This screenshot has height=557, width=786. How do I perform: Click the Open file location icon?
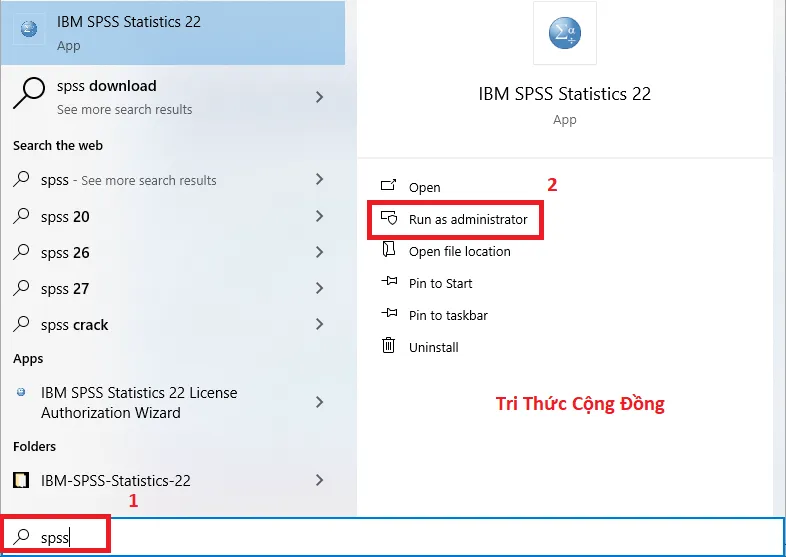click(x=388, y=249)
